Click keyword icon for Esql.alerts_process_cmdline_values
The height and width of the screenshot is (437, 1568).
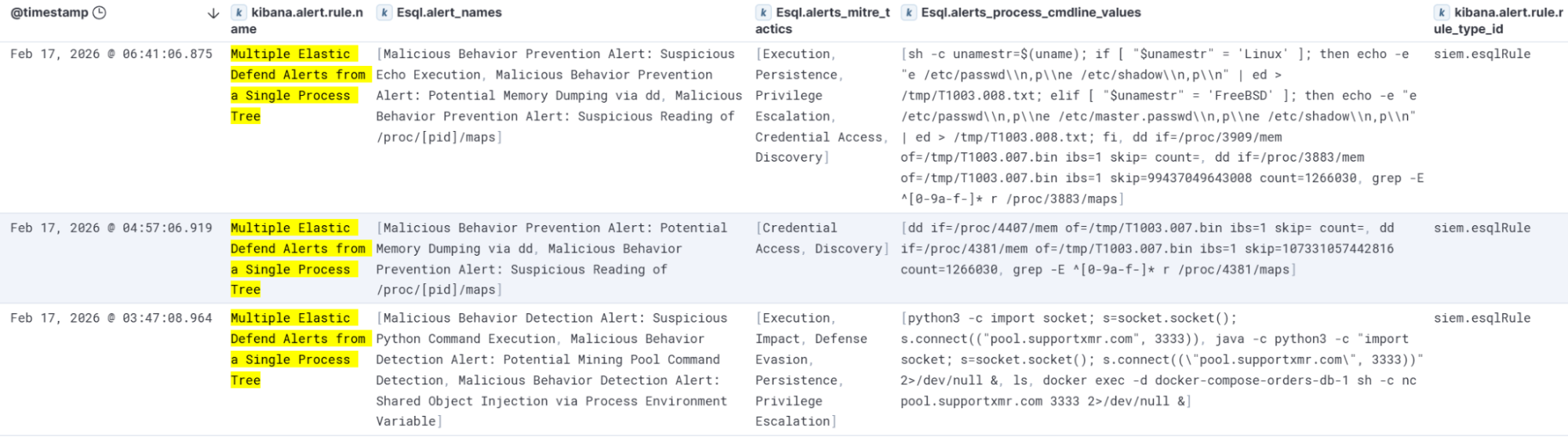tap(908, 13)
